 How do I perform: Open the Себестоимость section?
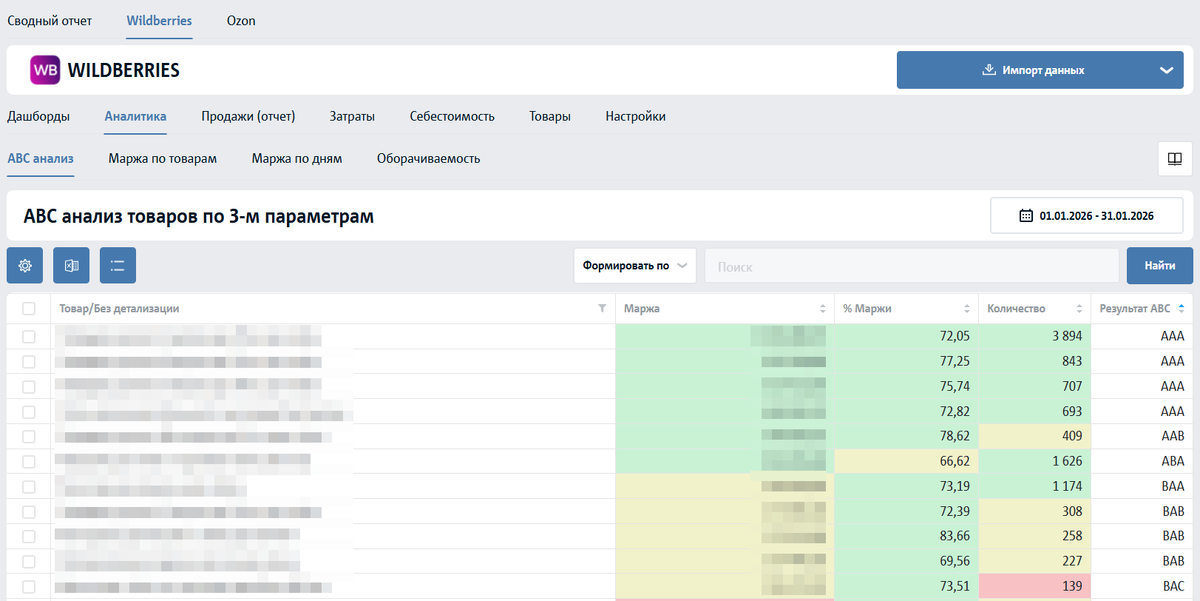click(x=452, y=116)
